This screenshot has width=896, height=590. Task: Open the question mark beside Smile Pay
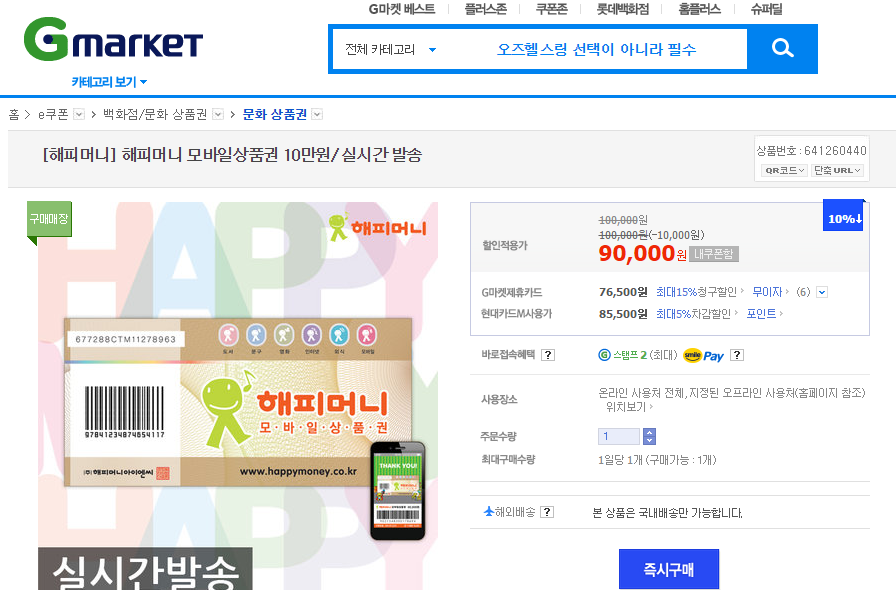pos(737,355)
